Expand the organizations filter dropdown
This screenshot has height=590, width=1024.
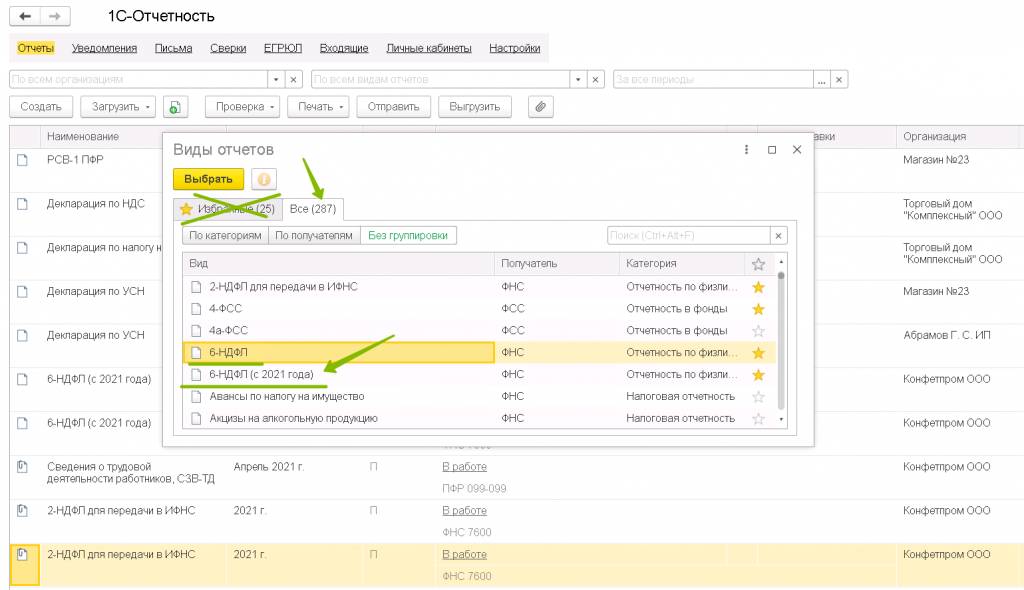click(276, 80)
